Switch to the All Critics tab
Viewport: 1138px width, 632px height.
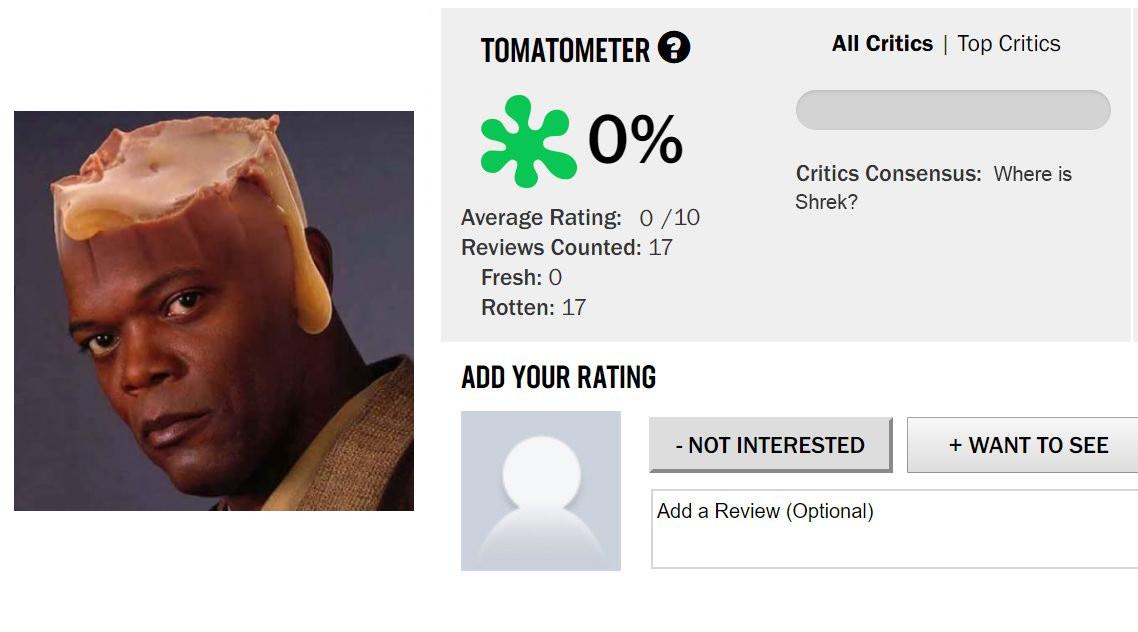(x=882, y=44)
